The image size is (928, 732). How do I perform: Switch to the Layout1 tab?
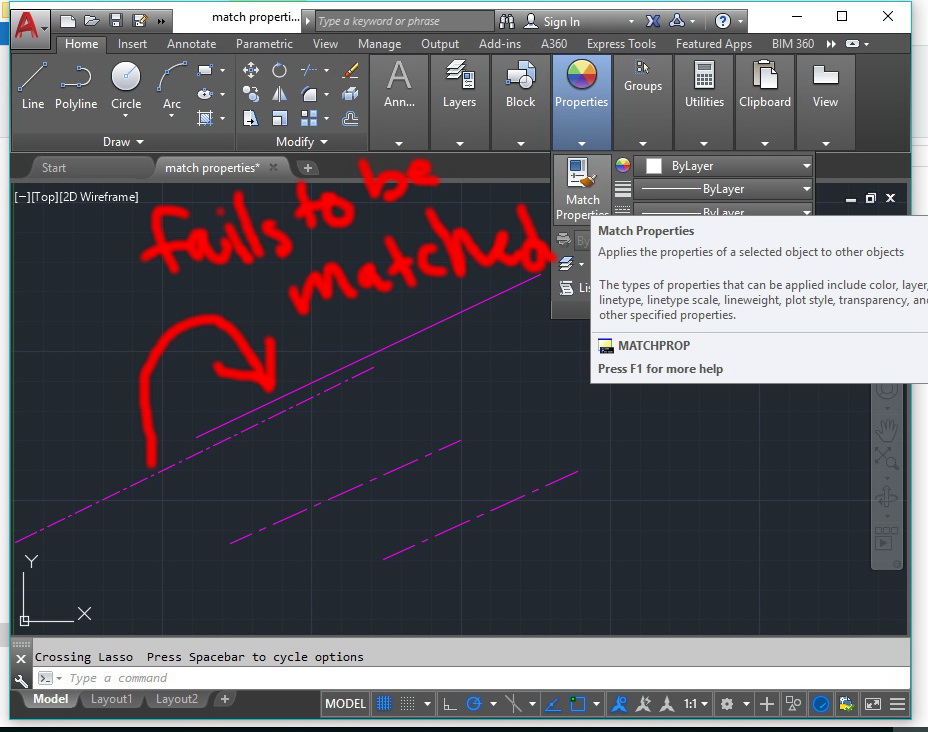pyautogui.click(x=111, y=699)
